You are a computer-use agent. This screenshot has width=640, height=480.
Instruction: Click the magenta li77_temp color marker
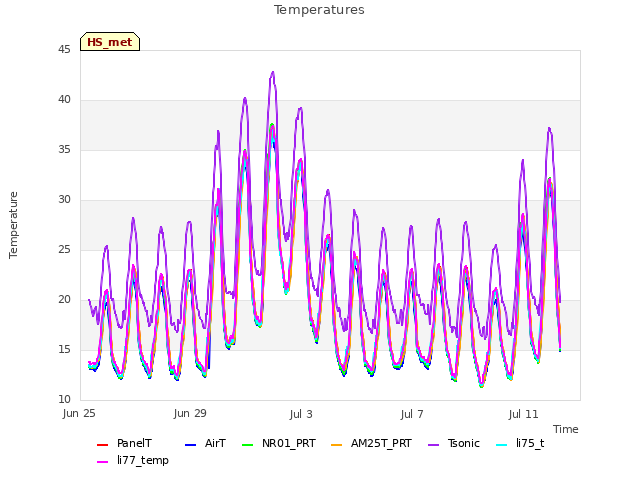point(102,462)
